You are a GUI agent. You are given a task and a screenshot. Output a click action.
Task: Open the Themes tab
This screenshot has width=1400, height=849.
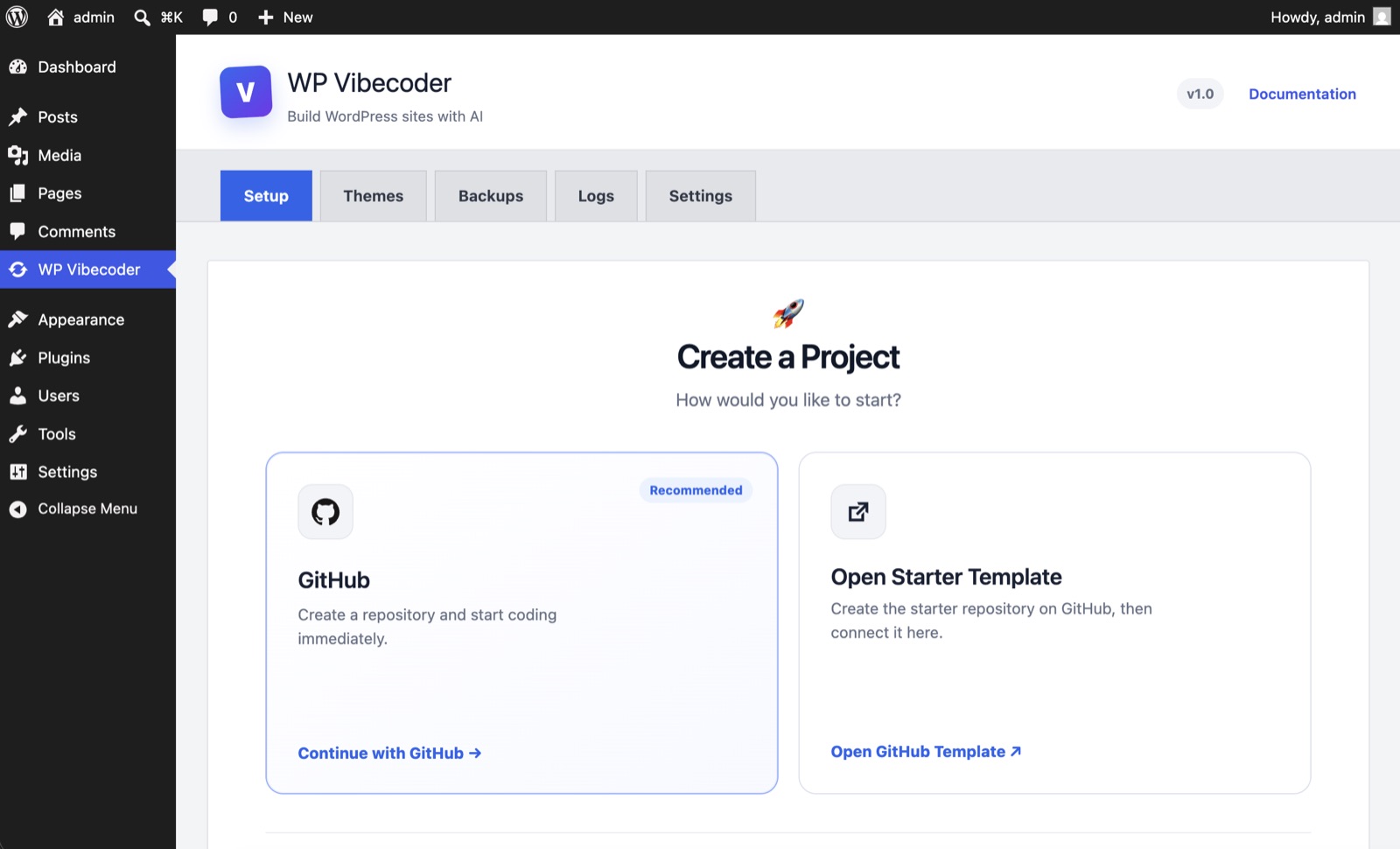tap(374, 196)
